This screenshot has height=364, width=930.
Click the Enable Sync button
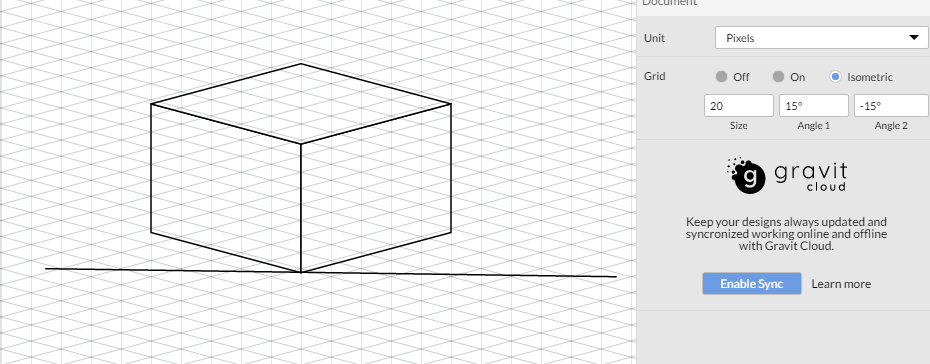coord(751,283)
